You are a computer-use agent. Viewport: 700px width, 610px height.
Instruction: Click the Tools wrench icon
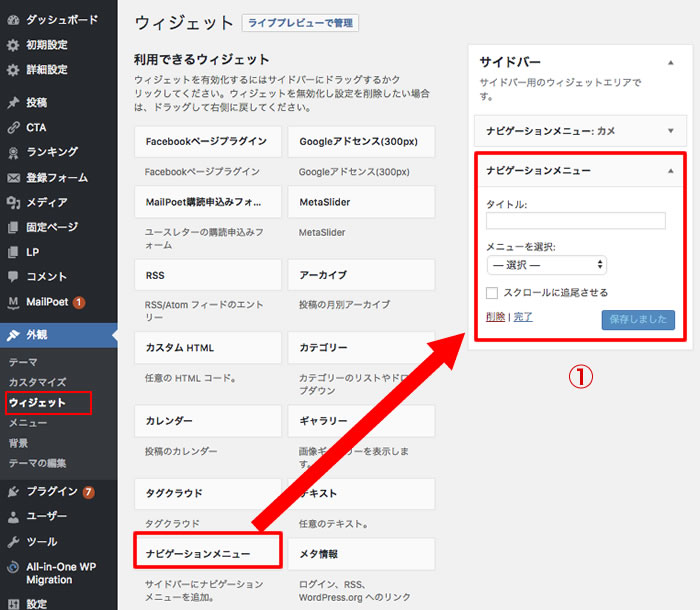13,541
